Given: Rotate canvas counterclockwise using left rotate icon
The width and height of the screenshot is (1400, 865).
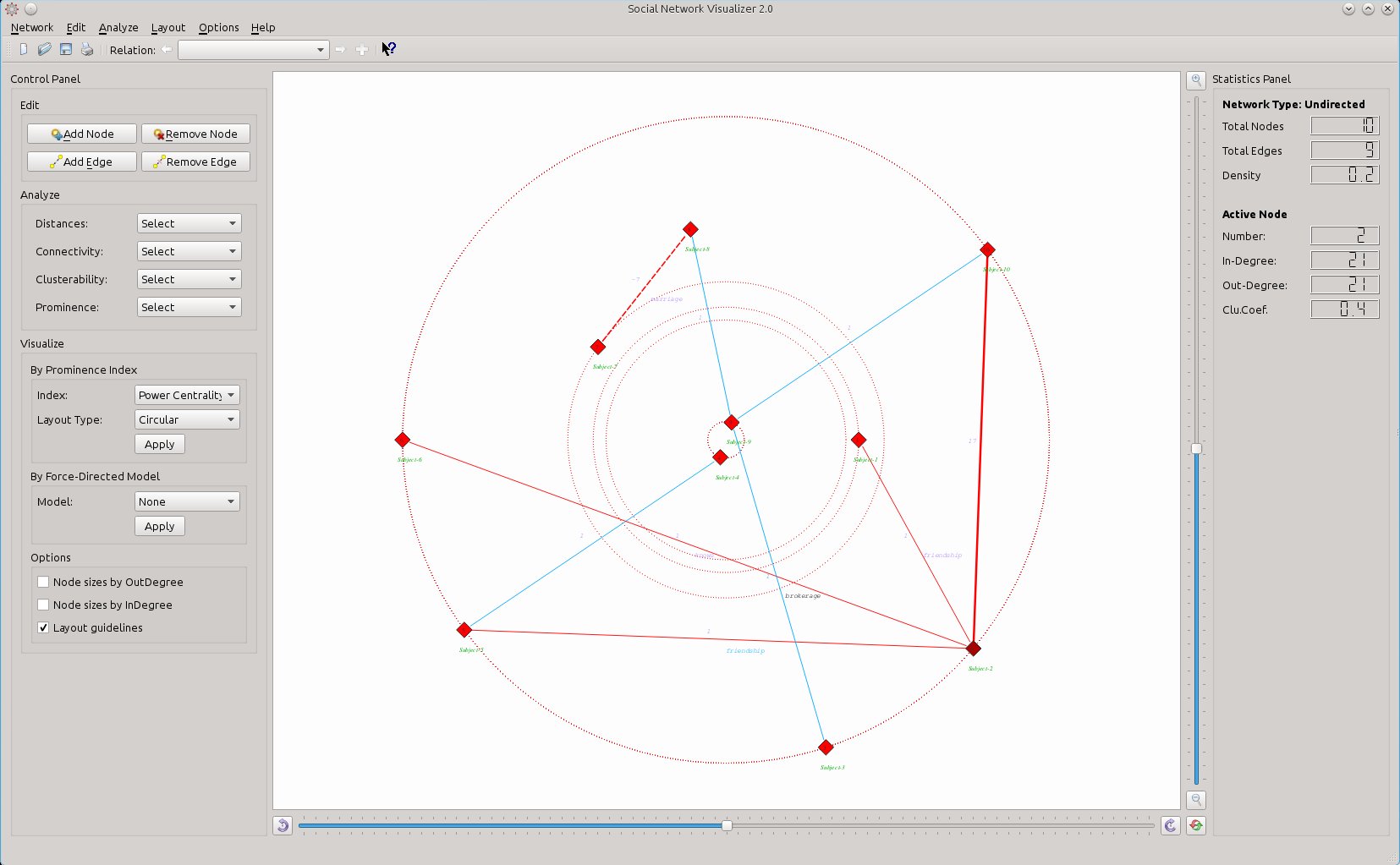Looking at the screenshot, I should click(283, 825).
